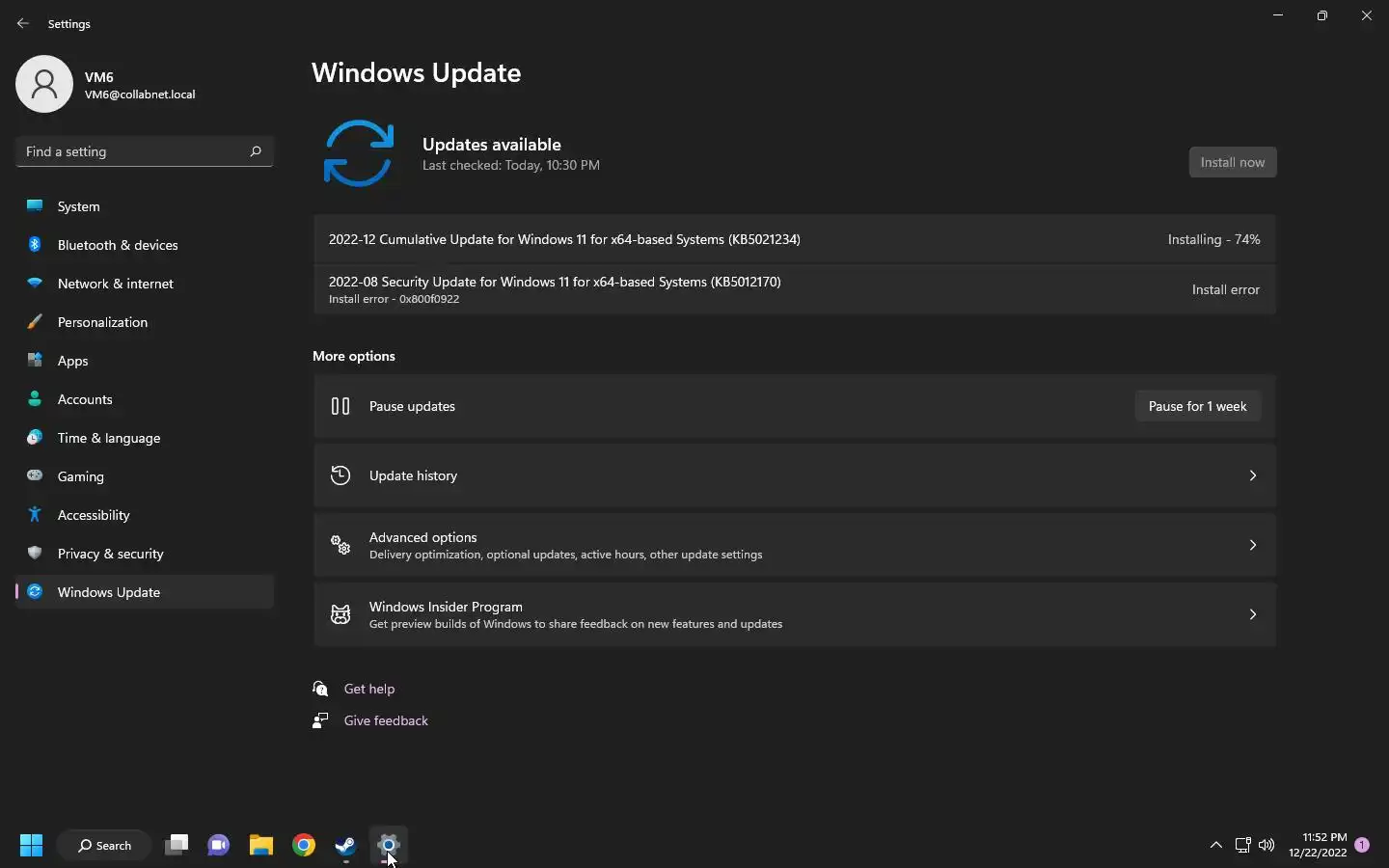Go back with the Settings back arrow

pyautogui.click(x=23, y=23)
